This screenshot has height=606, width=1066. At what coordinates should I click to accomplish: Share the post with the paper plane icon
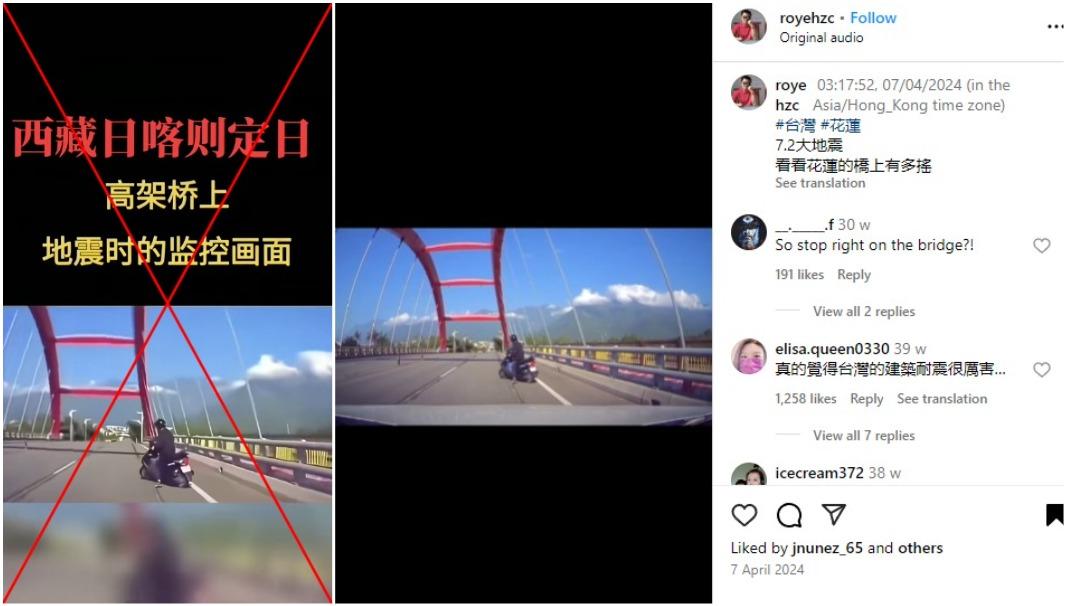point(833,515)
